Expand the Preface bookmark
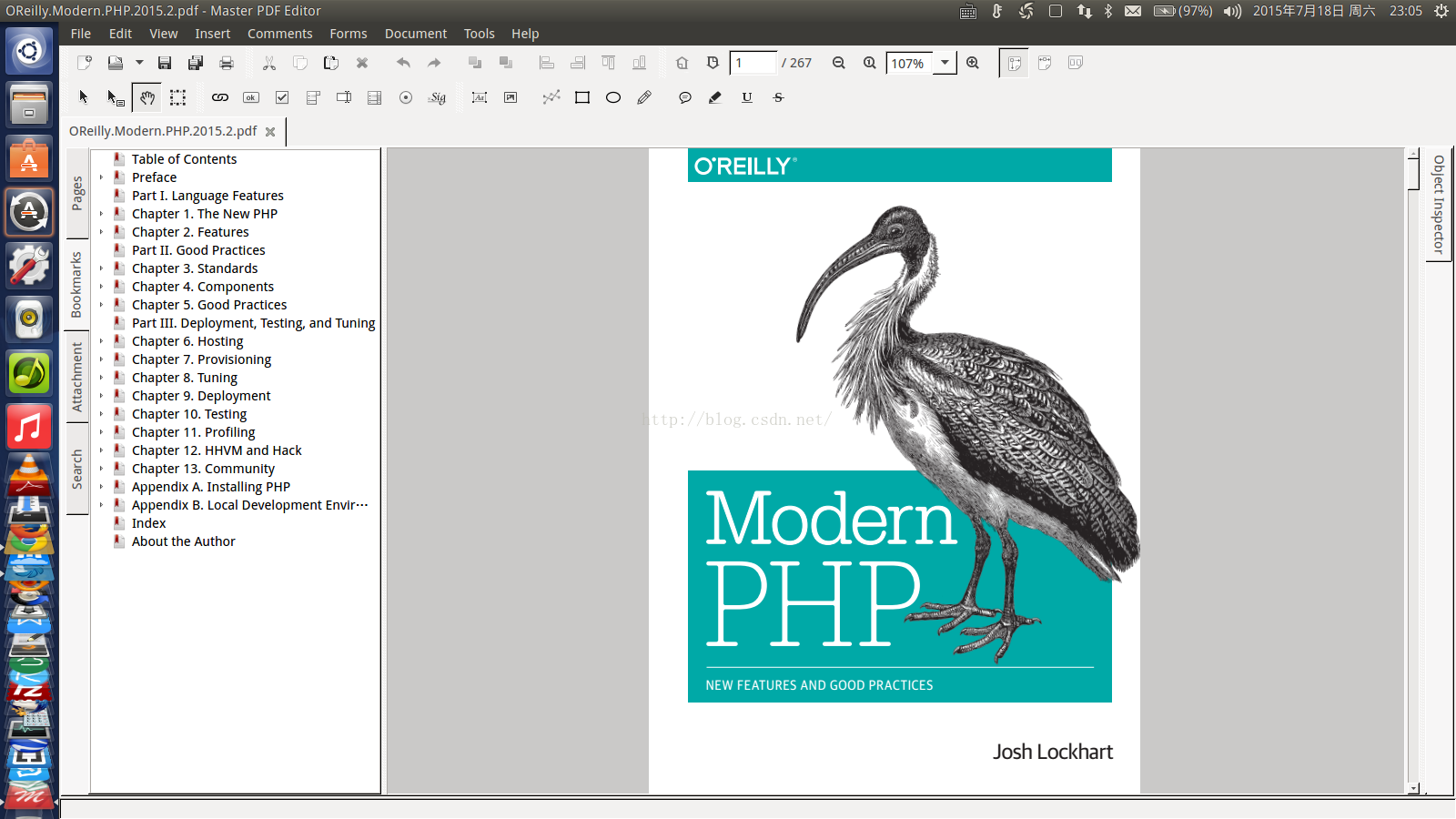1456x819 pixels. coord(101,177)
